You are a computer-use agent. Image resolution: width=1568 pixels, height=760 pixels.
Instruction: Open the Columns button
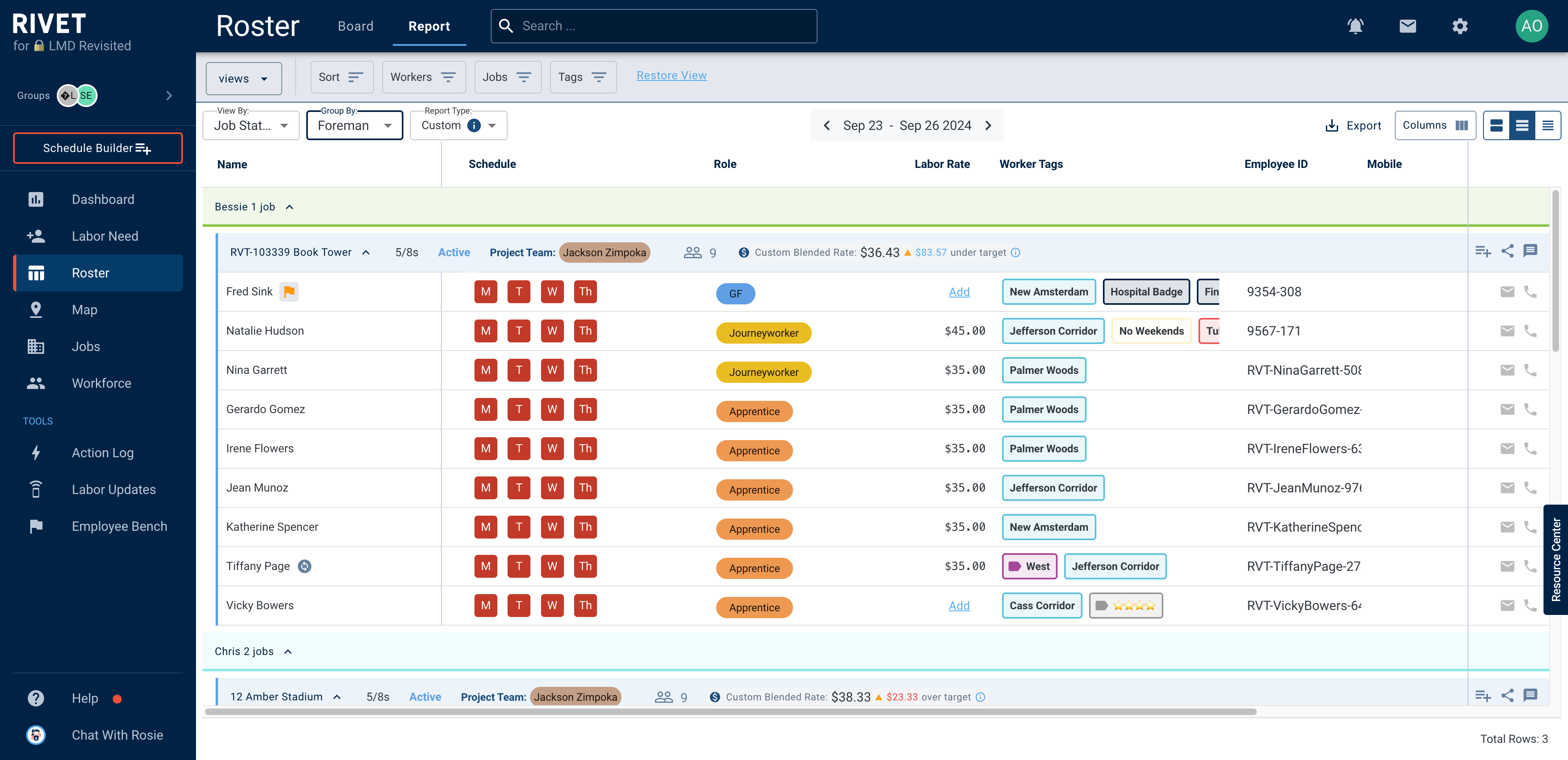(x=1435, y=125)
